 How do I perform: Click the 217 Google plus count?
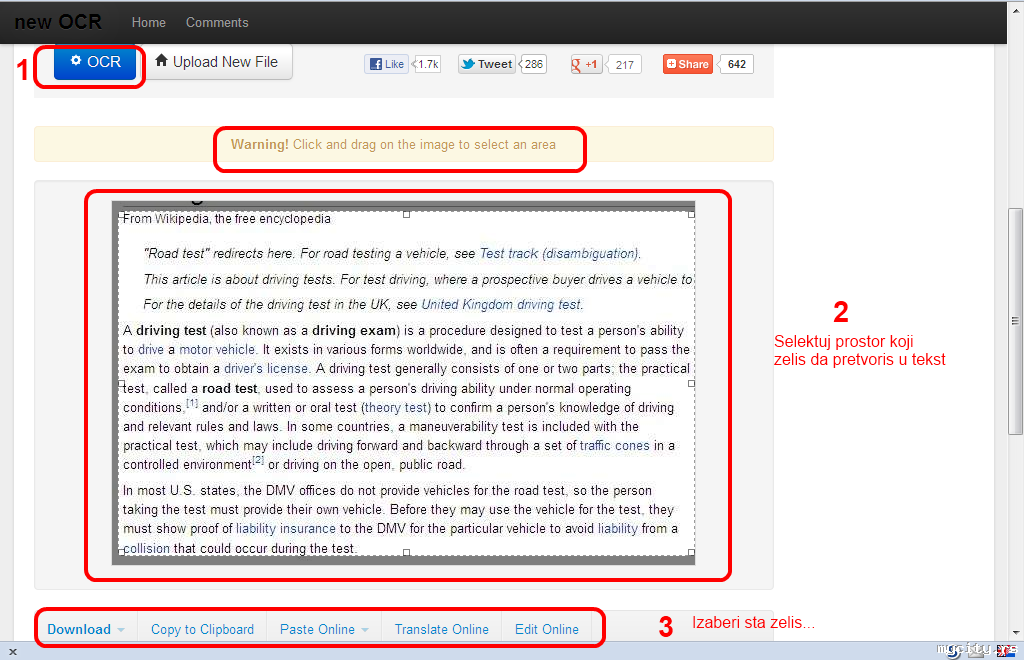(x=624, y=65)
